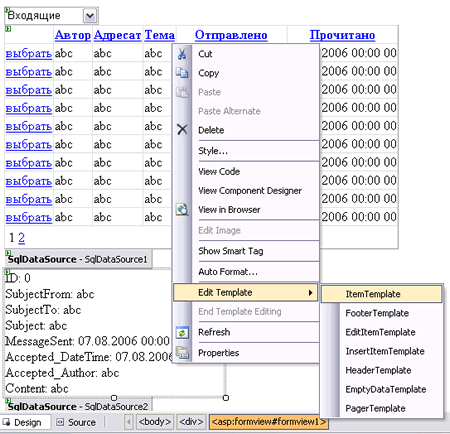The height and width of the screenshot is (434, 450).
Task: Choose View in Browser
Action: [x=246, y=210]
